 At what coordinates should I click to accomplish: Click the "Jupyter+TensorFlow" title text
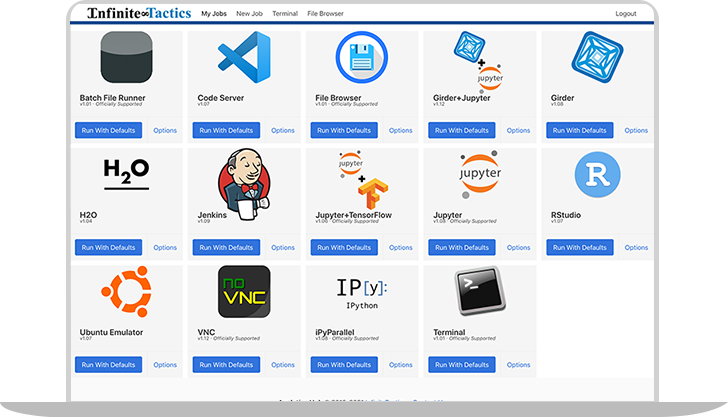click(353, 215)
